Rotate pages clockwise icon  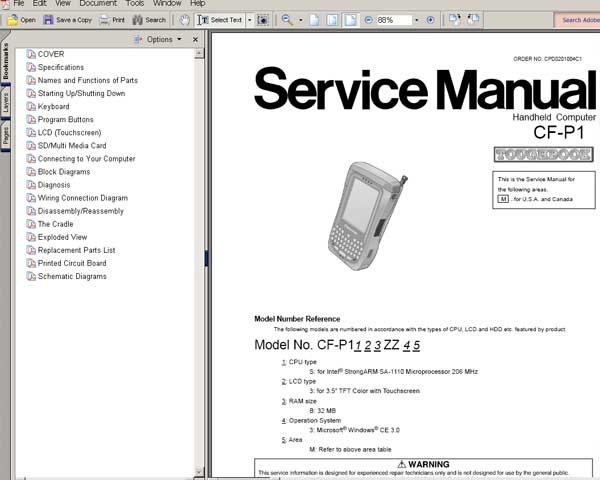tap(455, 19)
